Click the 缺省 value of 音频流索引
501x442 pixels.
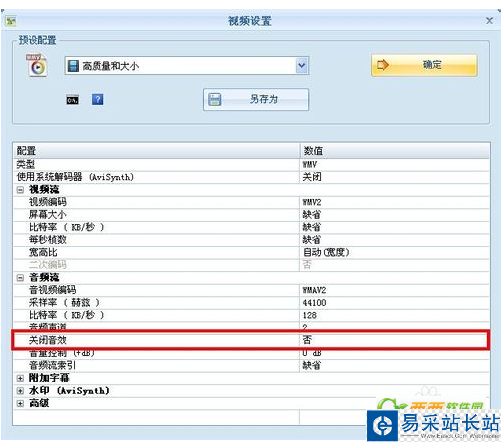pos(312,365)
